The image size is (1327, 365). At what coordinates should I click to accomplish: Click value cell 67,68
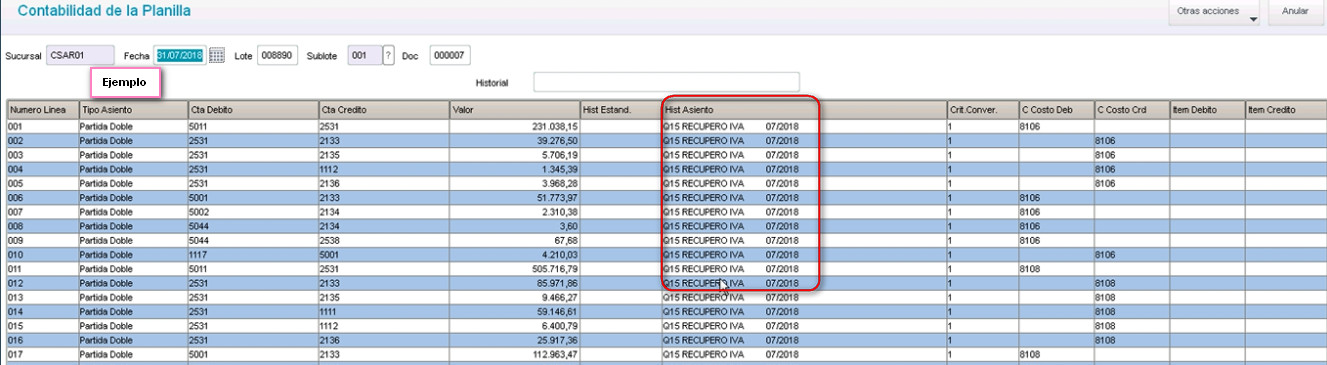pos(514,241)
